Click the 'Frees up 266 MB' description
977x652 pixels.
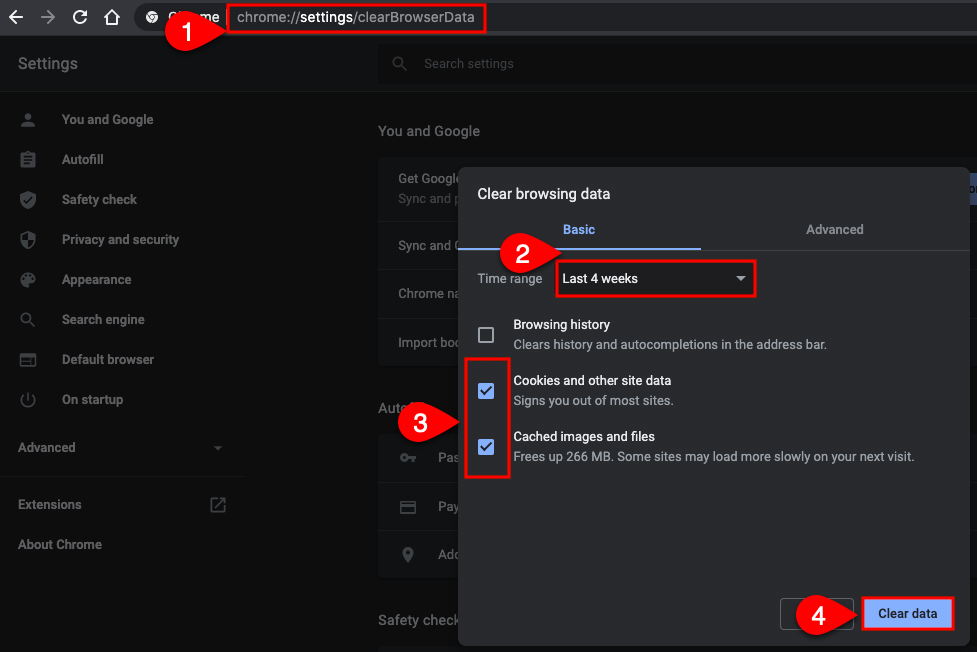713,457
